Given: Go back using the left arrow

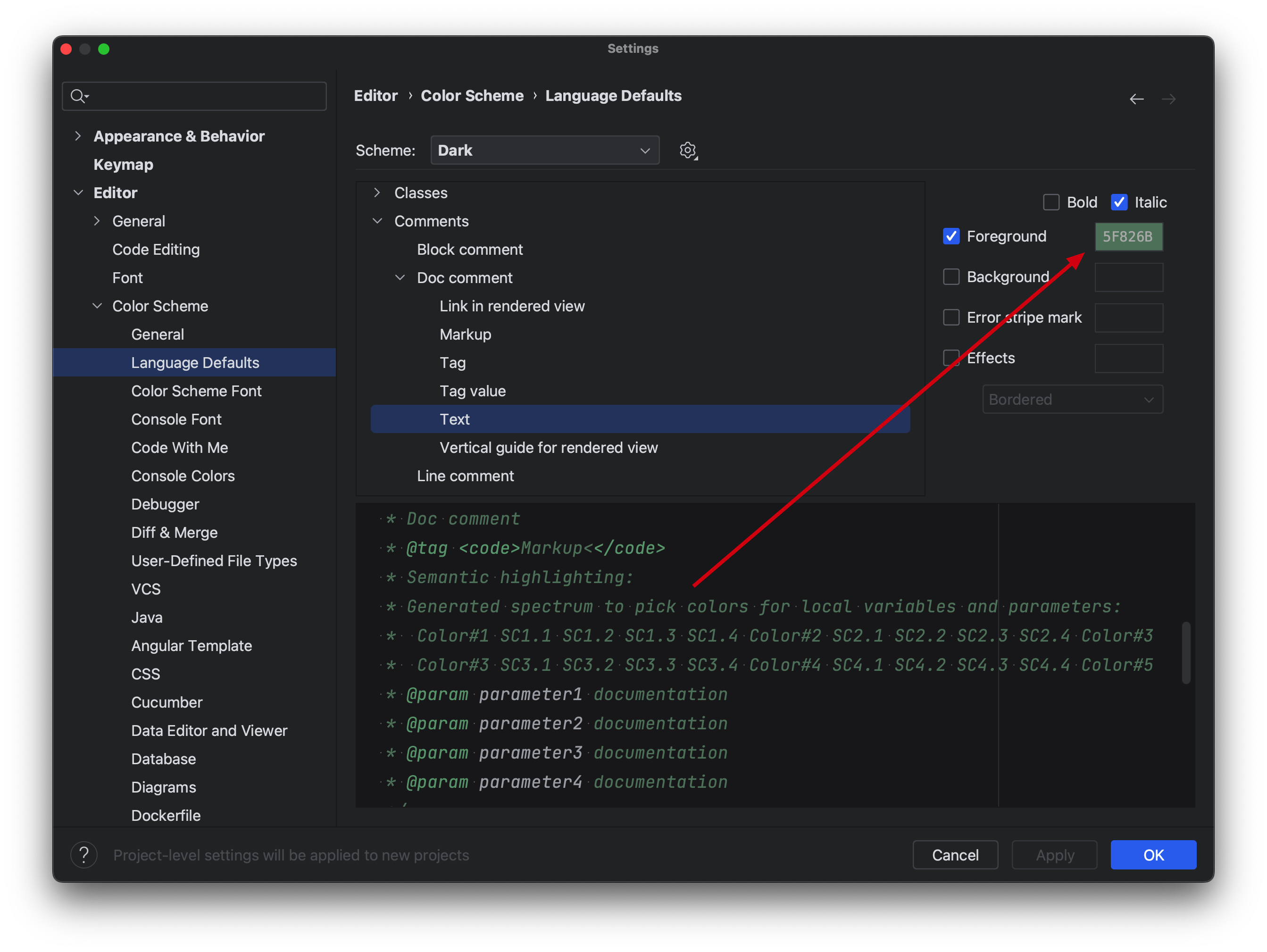Looking at the screenshot, I should pos(1136,99).
